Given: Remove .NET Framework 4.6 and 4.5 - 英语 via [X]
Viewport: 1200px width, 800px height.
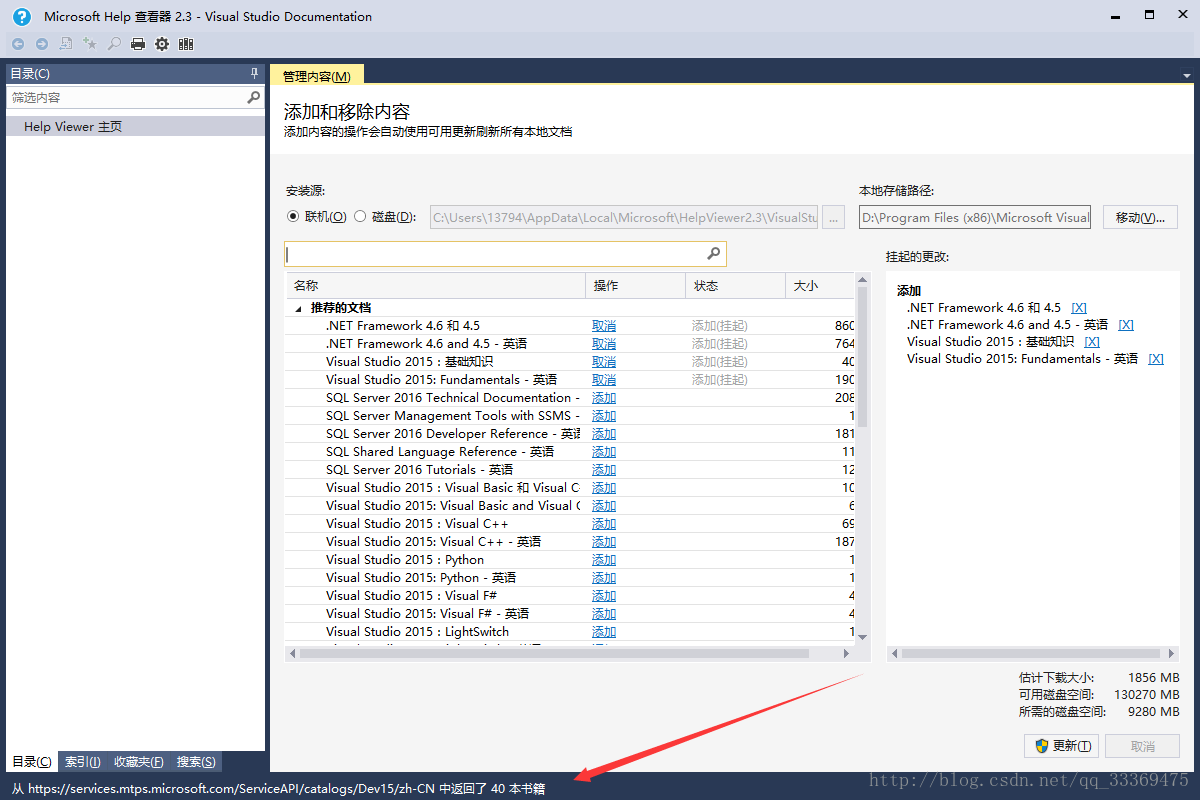Looking at the screenshot, I should 1126,325.
